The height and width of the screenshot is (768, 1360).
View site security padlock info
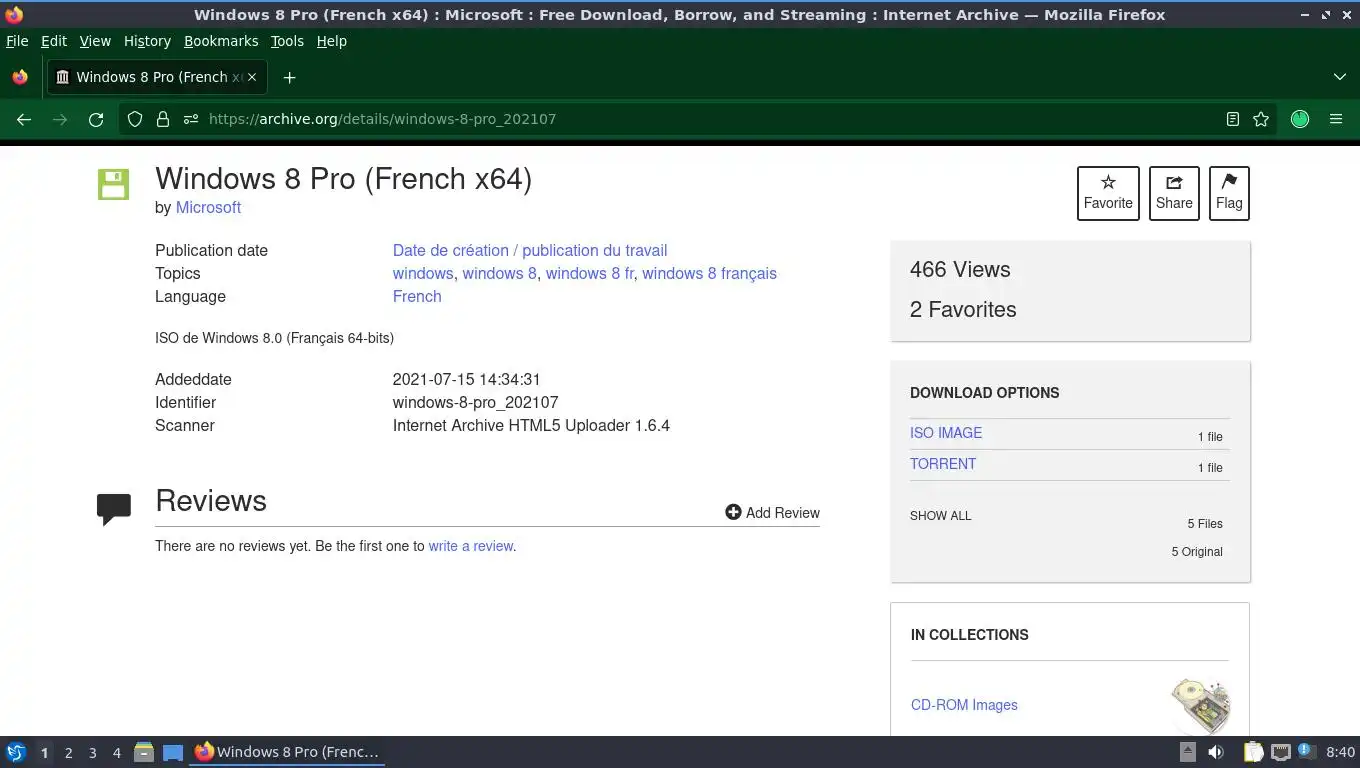pyautogui.click(x=163, y=119)
